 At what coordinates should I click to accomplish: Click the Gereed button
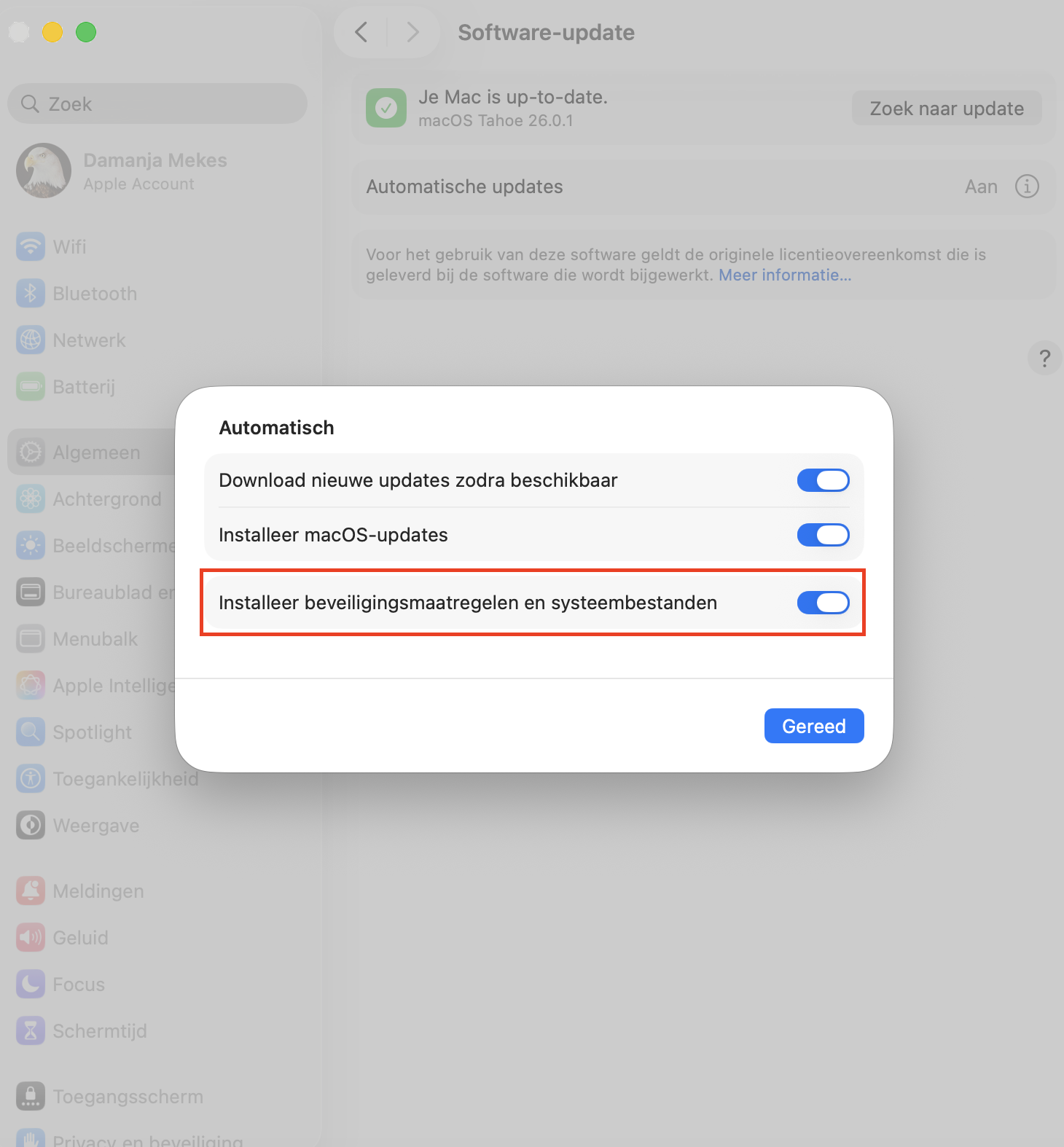point(813,726)
